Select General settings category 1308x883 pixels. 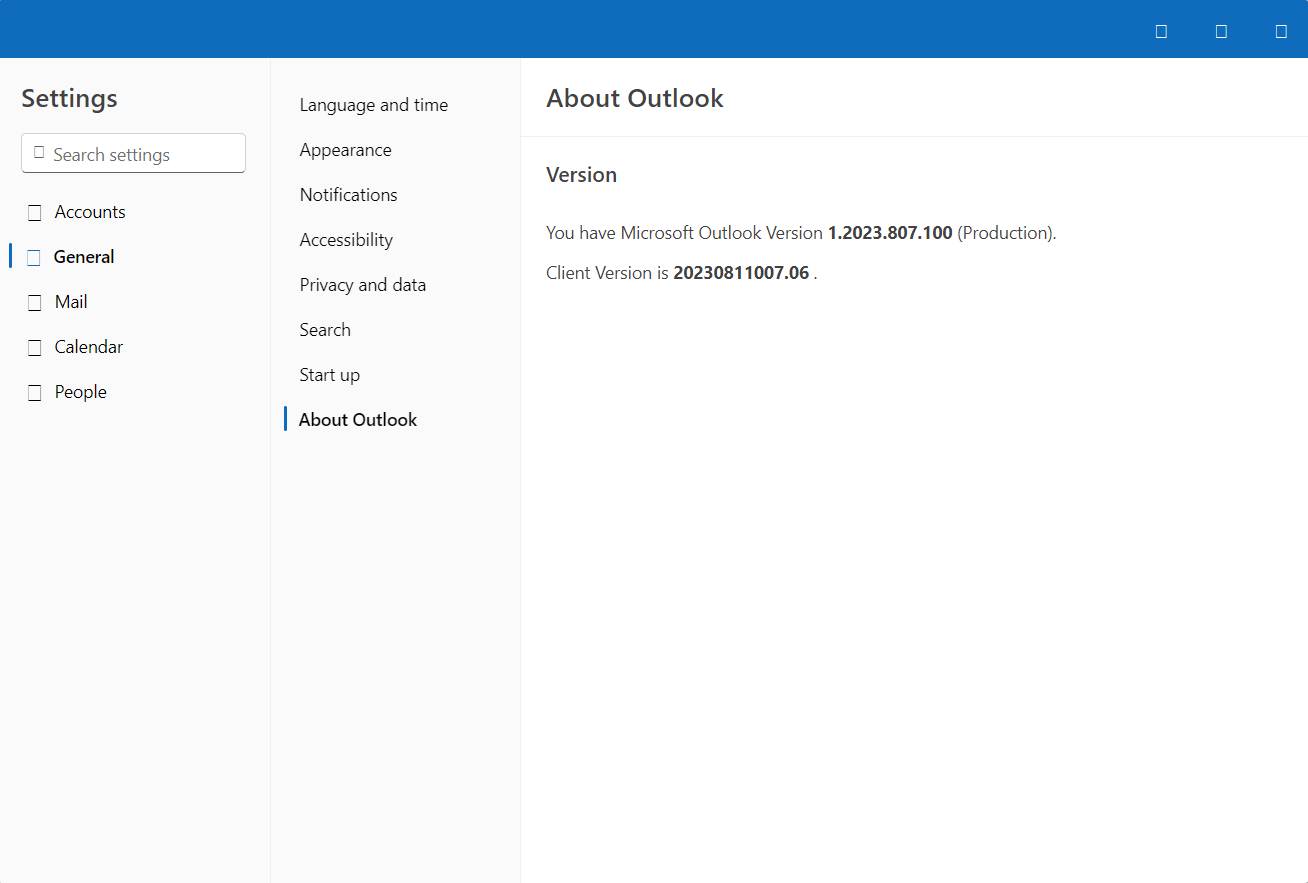pyautogui.click(x=133, y=257)
